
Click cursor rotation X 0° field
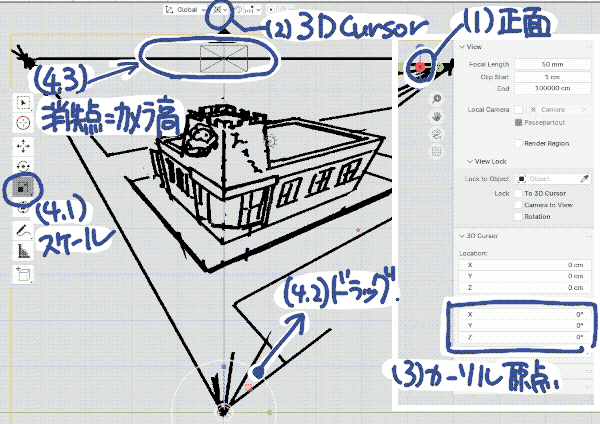[x=524, y=314]
